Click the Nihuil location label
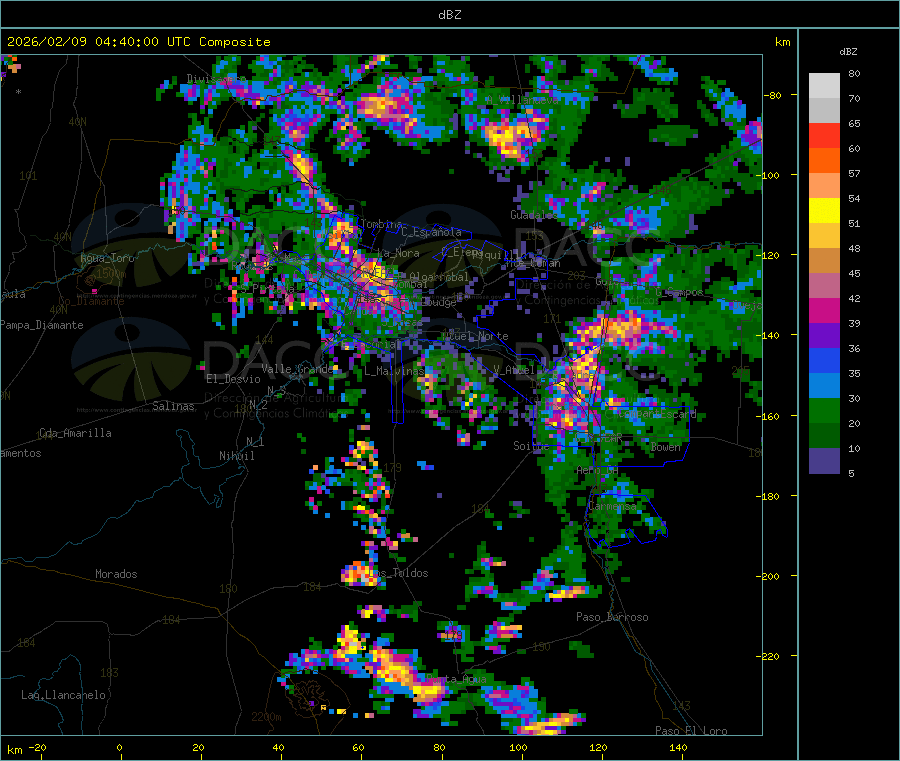This screenshot has width=900, height=761. pos(236,456)
